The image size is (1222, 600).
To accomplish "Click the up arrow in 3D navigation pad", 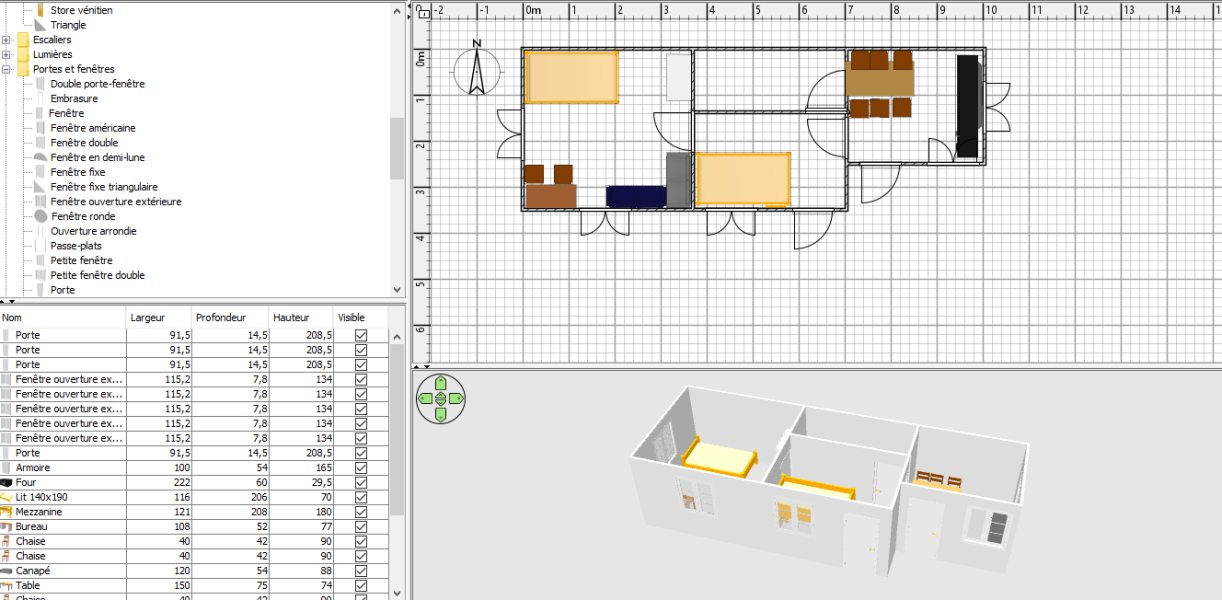I will point(440,384).
